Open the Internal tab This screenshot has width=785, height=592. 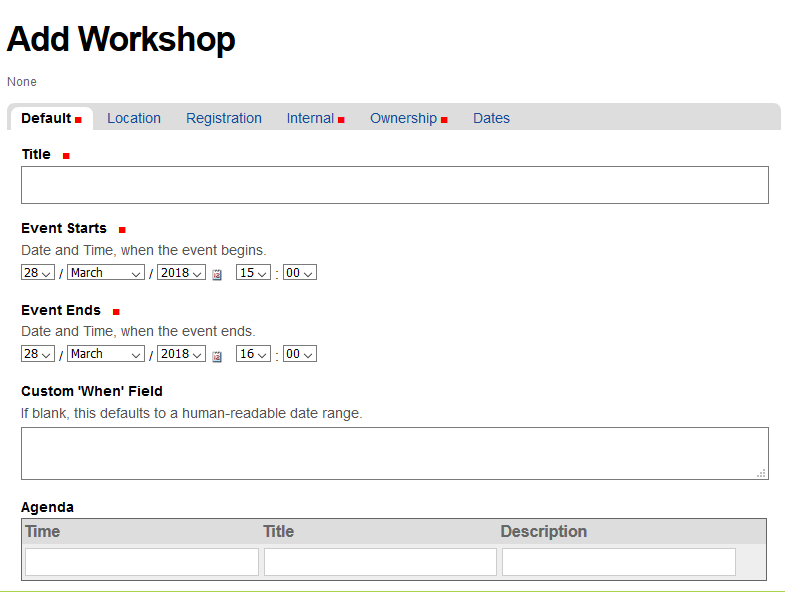coord(311,118)
